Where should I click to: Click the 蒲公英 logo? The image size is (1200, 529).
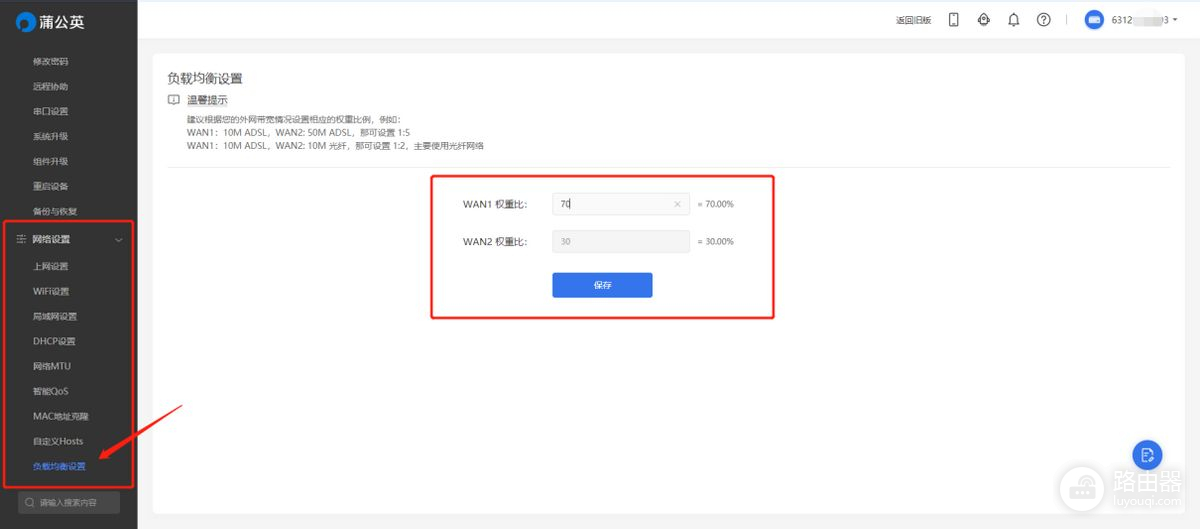coord(50,22)
